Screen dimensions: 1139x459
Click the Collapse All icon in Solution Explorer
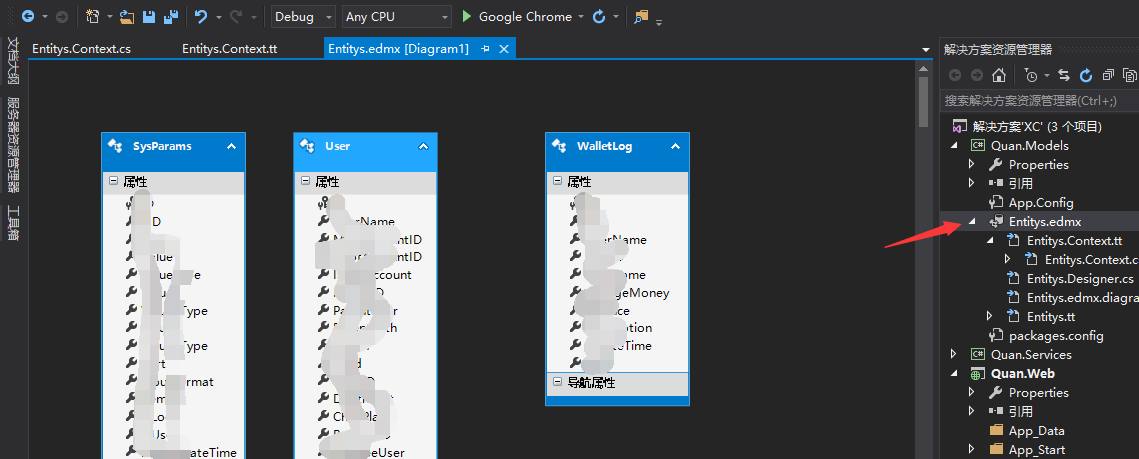(1108, 75)
